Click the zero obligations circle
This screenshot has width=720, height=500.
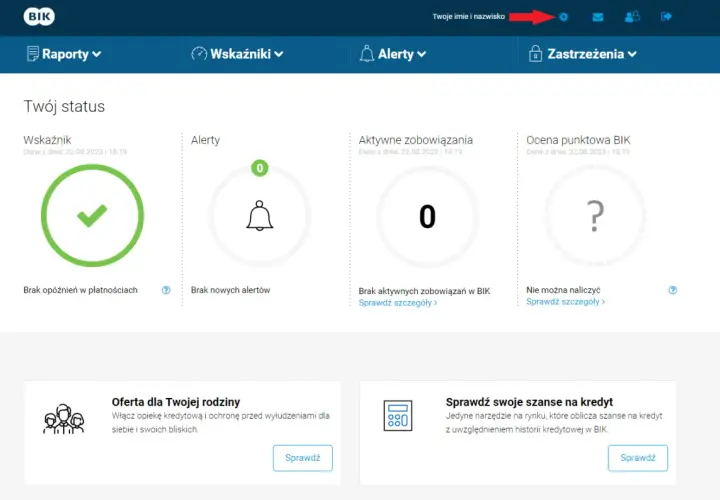pos(428,216)
